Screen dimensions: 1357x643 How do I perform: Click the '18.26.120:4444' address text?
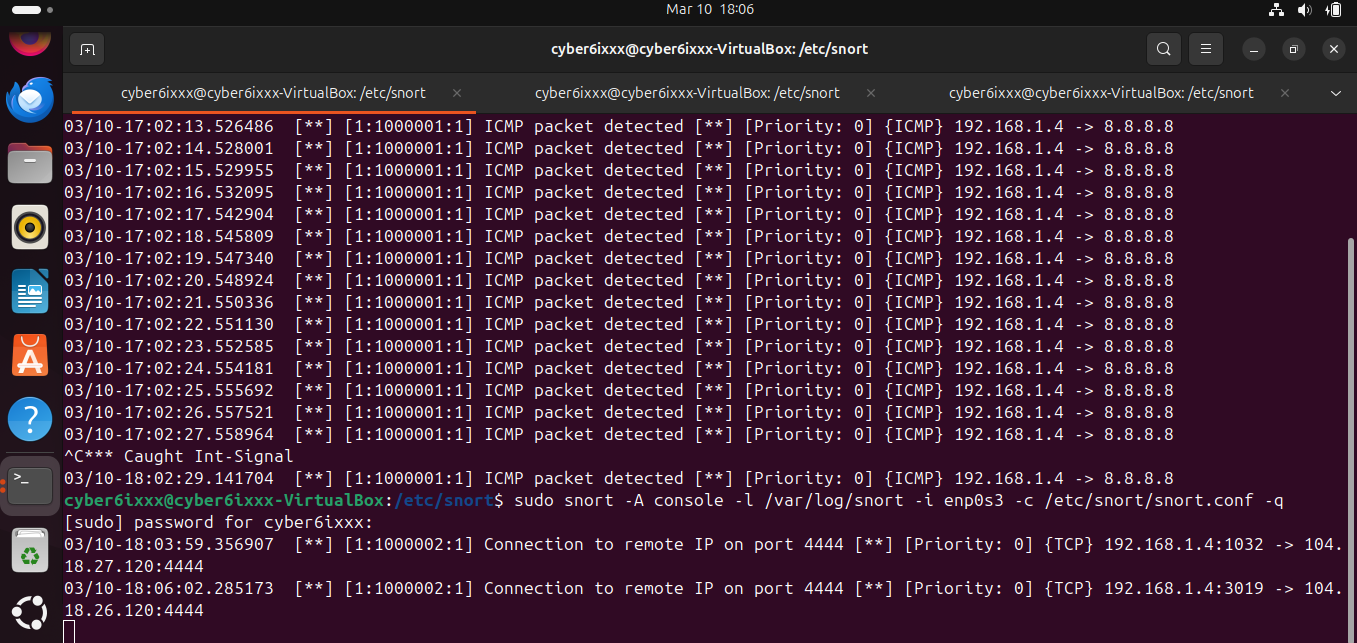click(x=134, y=610)
